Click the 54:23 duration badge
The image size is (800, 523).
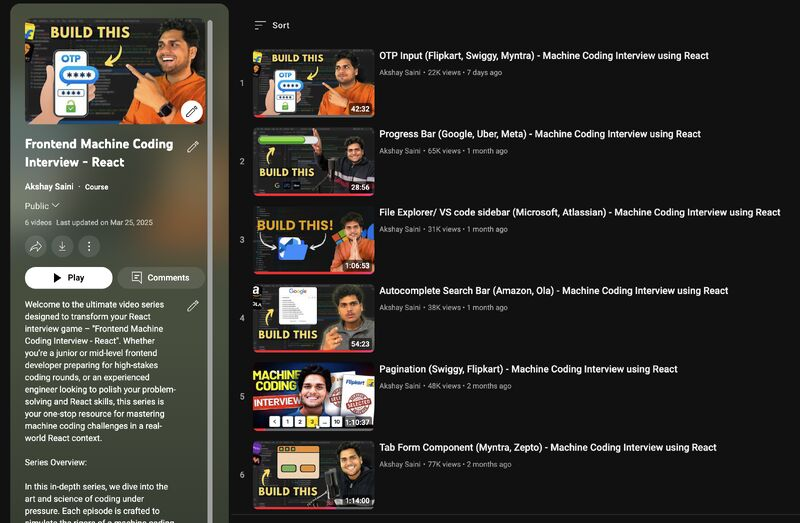click(360, 344)
